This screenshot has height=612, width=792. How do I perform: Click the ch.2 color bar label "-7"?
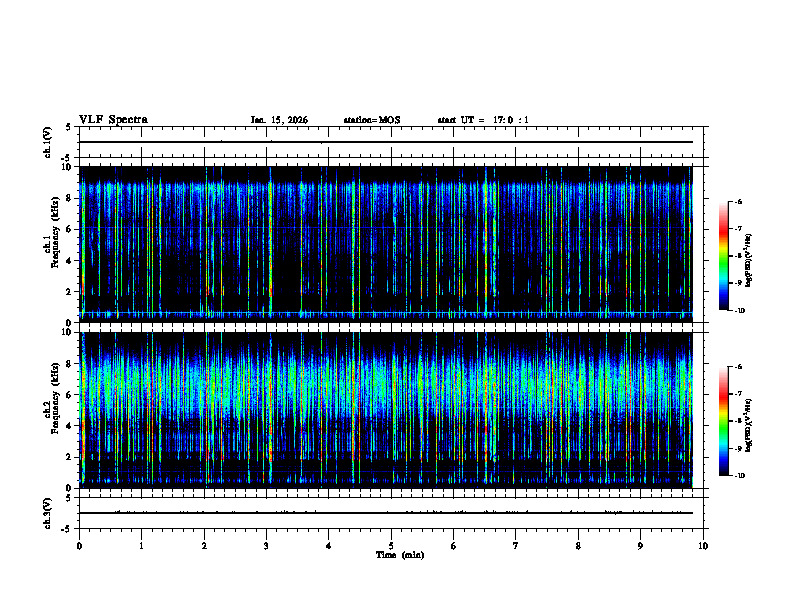738,394
